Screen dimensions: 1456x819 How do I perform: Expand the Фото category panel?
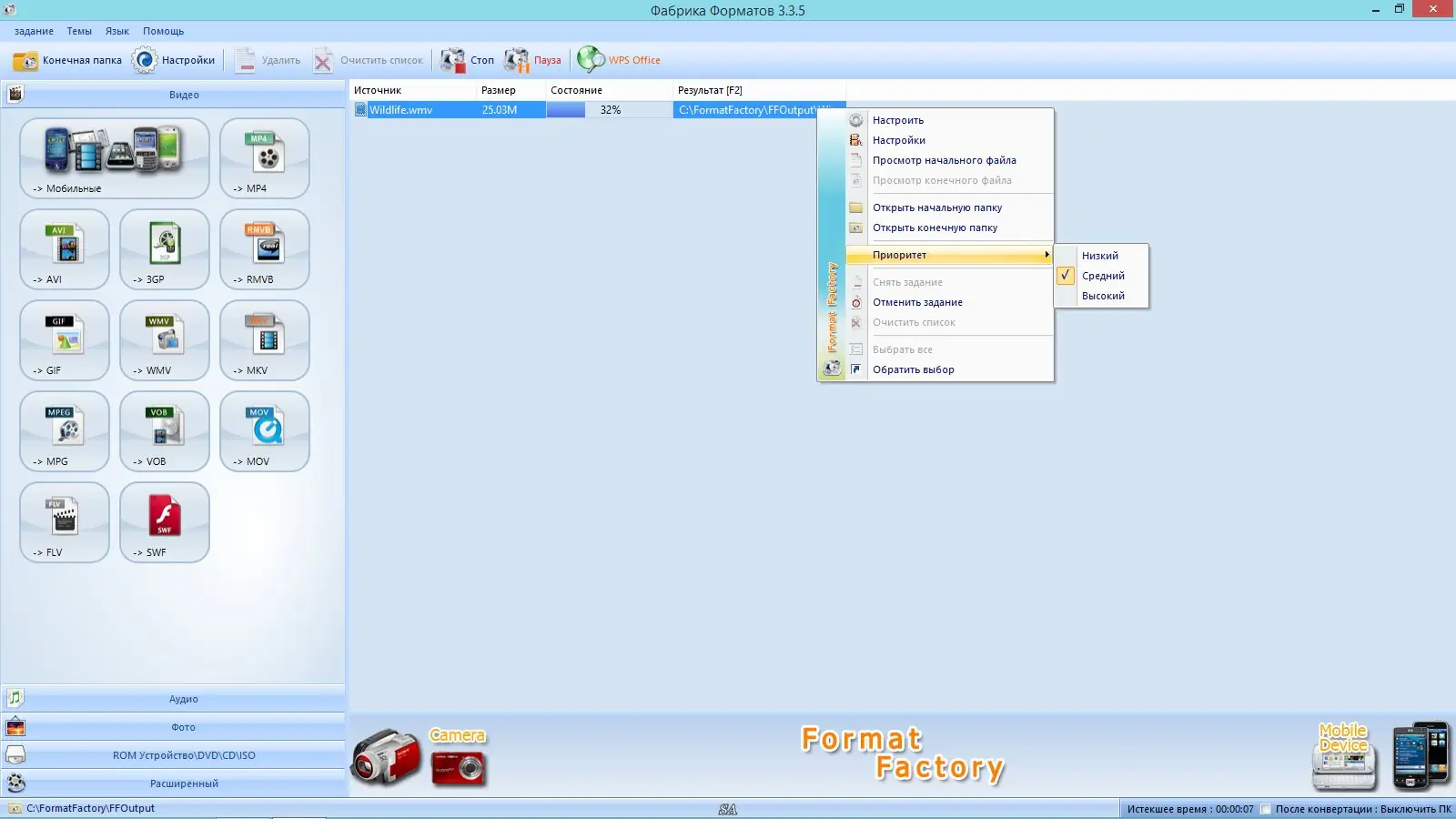pyautogui.click(x=173, y=727)
